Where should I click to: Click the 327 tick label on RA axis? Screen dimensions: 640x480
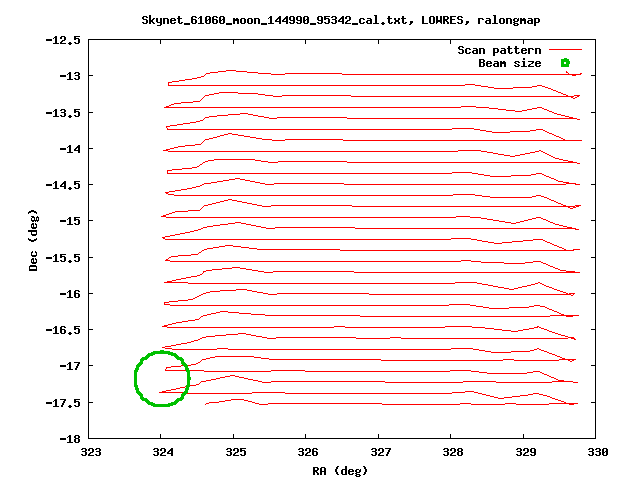click(379, 452)
